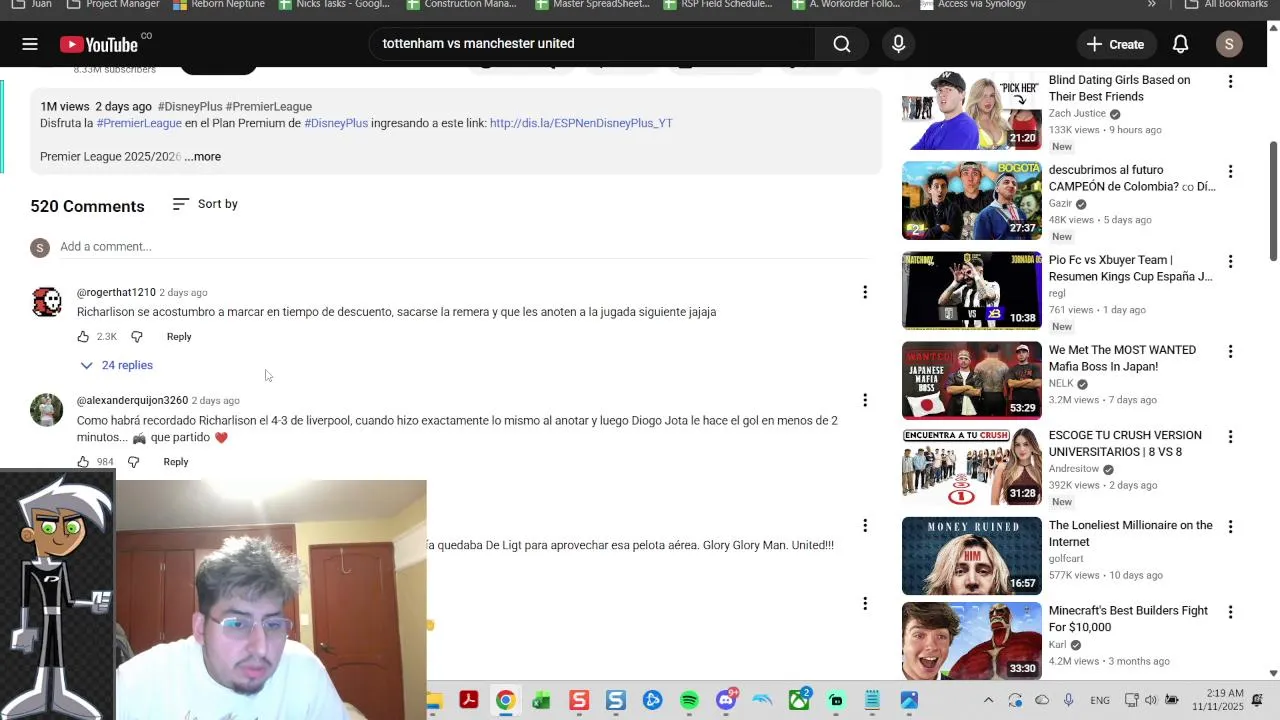The width and height of the screenshot is (1280, 720).
Task: Open menu for Pio Fc vs Xbuyer video
Action: coord(1230,261)
